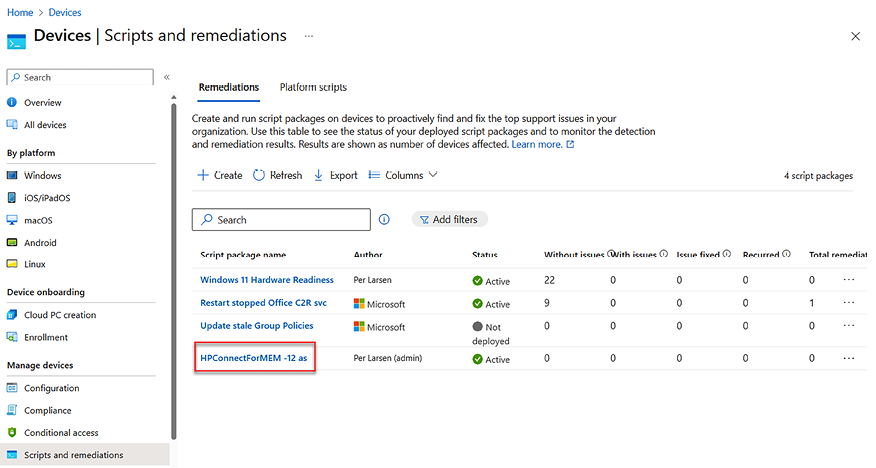Click the Create button
The width and height of the screenshot is (876, 468).
pyautogui.click(x=220, y=175)
